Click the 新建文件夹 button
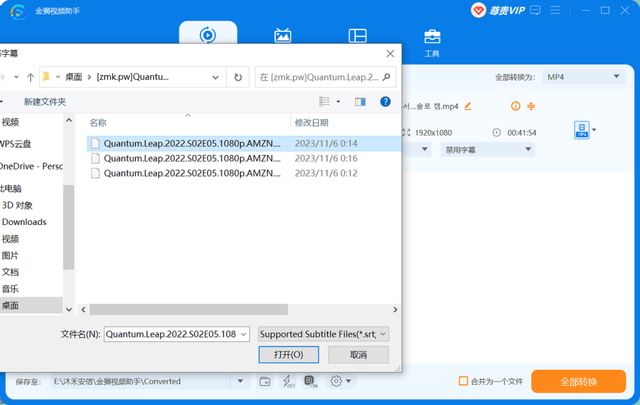 45,102
